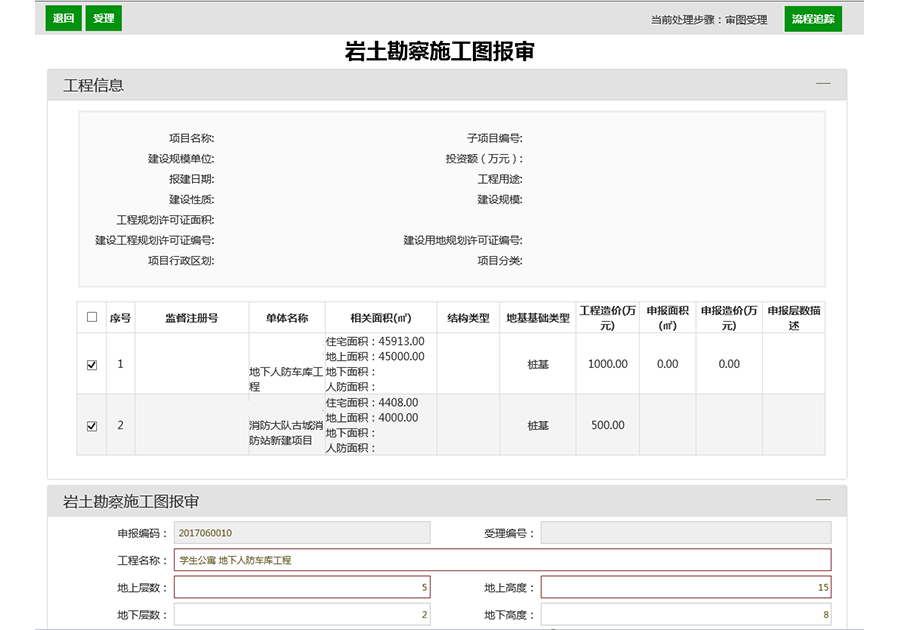Screen dimensions: 900x630
Task: Open 流程追踪 process tracking
Action: [812, 19]
